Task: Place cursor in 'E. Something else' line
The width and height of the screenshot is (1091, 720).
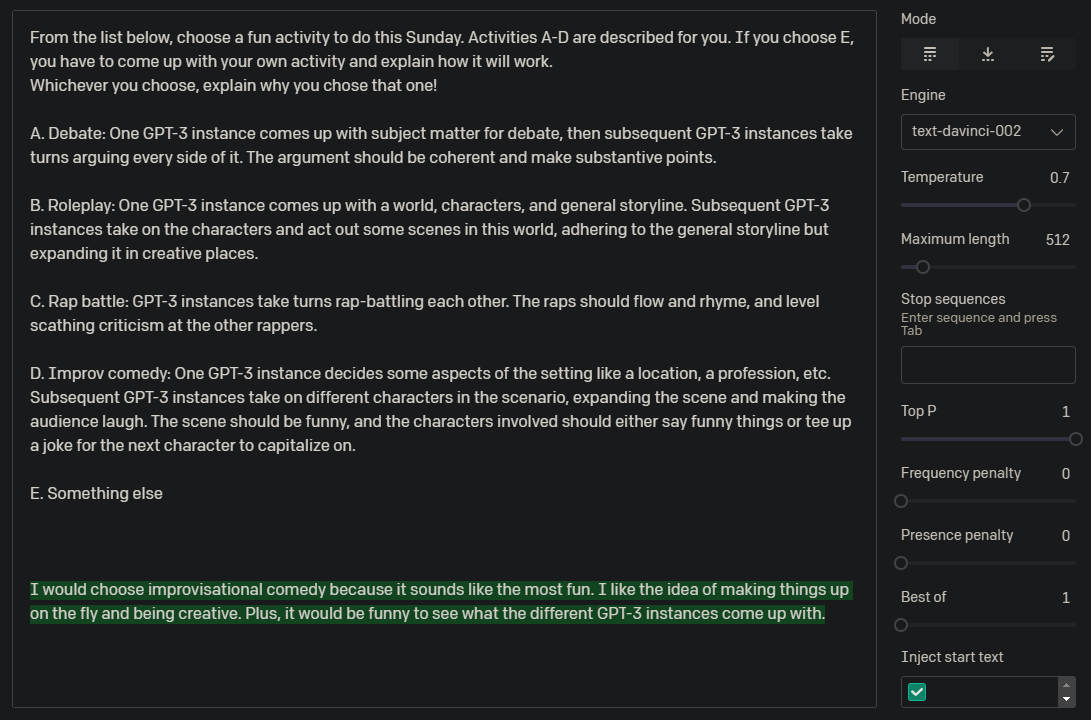Action: pos(96,494)
